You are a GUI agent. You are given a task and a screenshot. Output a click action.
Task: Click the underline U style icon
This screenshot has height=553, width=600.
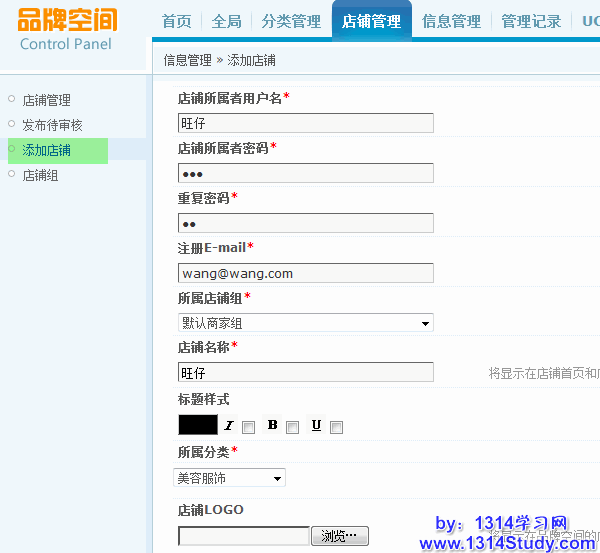point(316,425)
